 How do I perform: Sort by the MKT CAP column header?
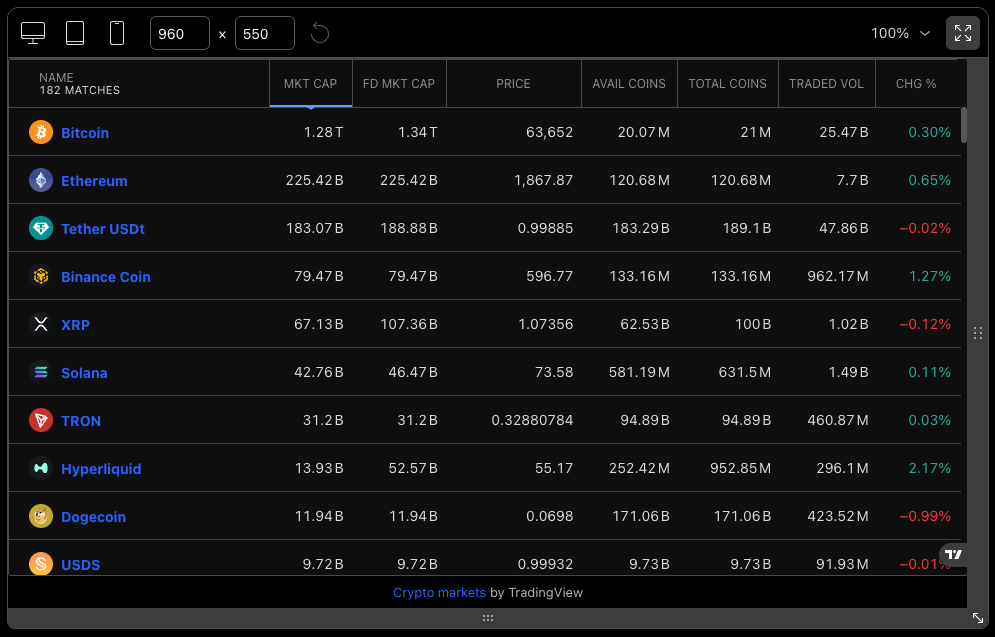pyautogui.click(x=310, y=83)
